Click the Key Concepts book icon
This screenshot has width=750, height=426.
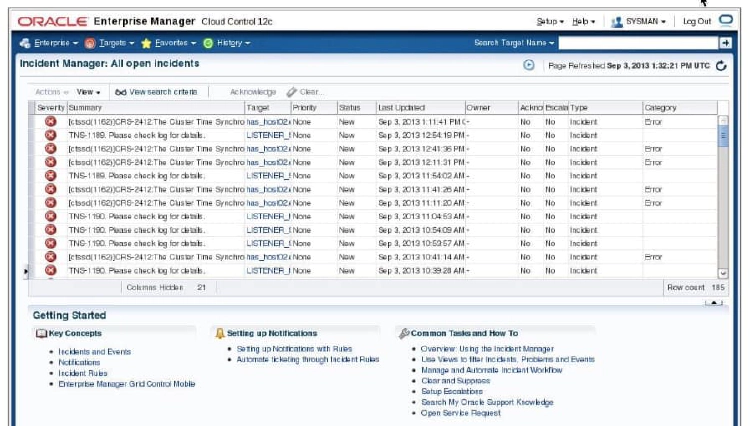point(41,333)
